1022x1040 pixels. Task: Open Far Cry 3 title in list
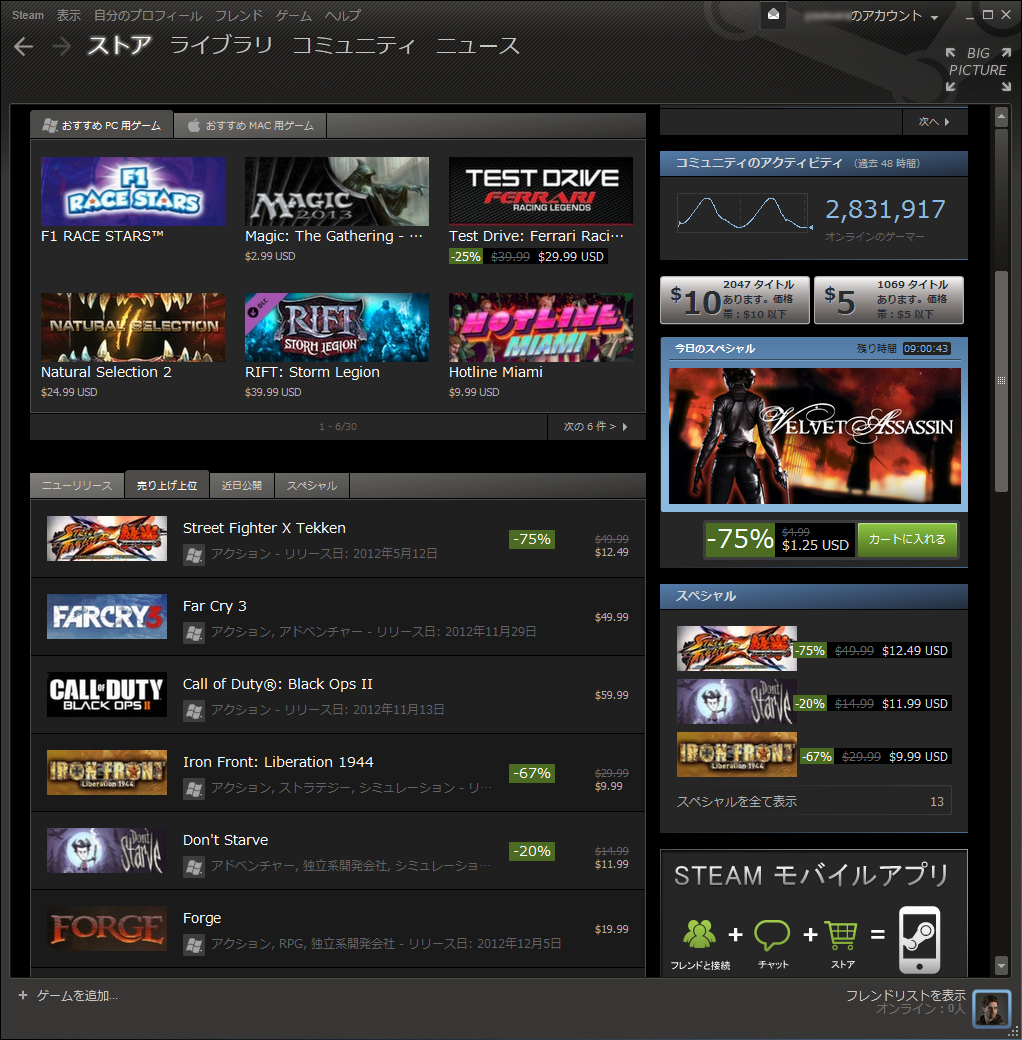pos(215,606)
